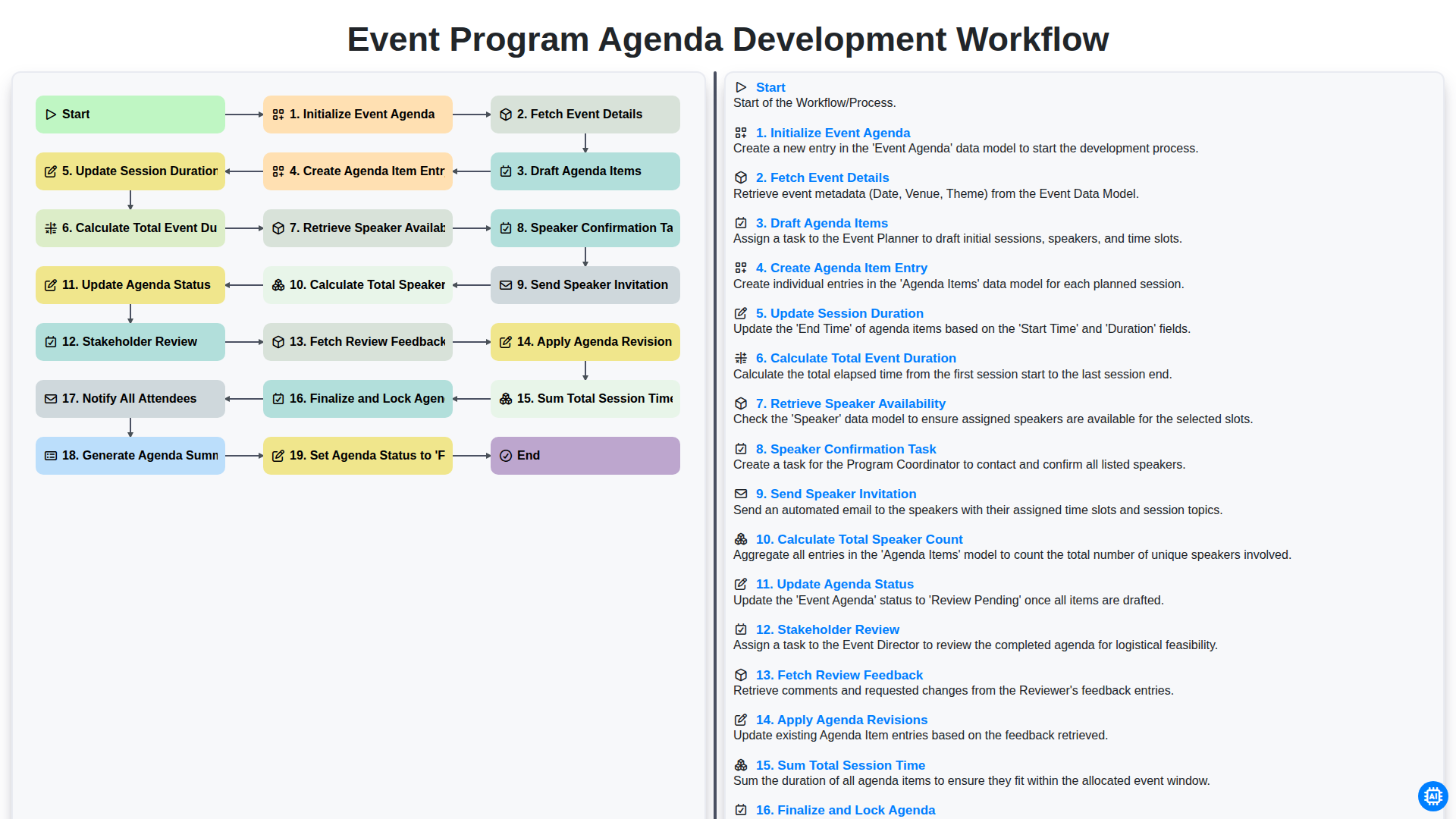Click the edit pencil icon in Update Session Duration node
1456x819 pixels.
tap(51, 171)
